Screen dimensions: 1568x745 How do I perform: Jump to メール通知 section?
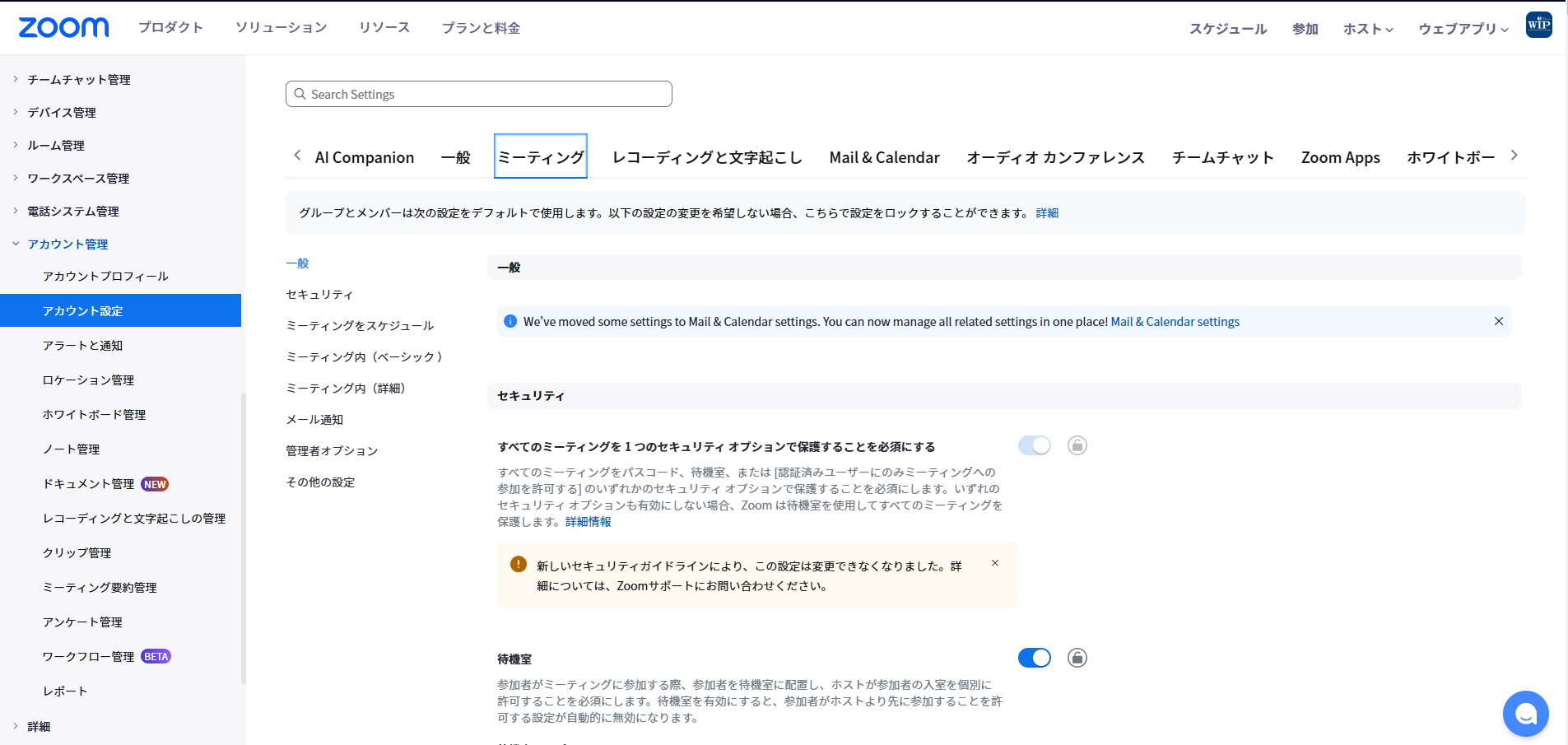coord(314,419)
